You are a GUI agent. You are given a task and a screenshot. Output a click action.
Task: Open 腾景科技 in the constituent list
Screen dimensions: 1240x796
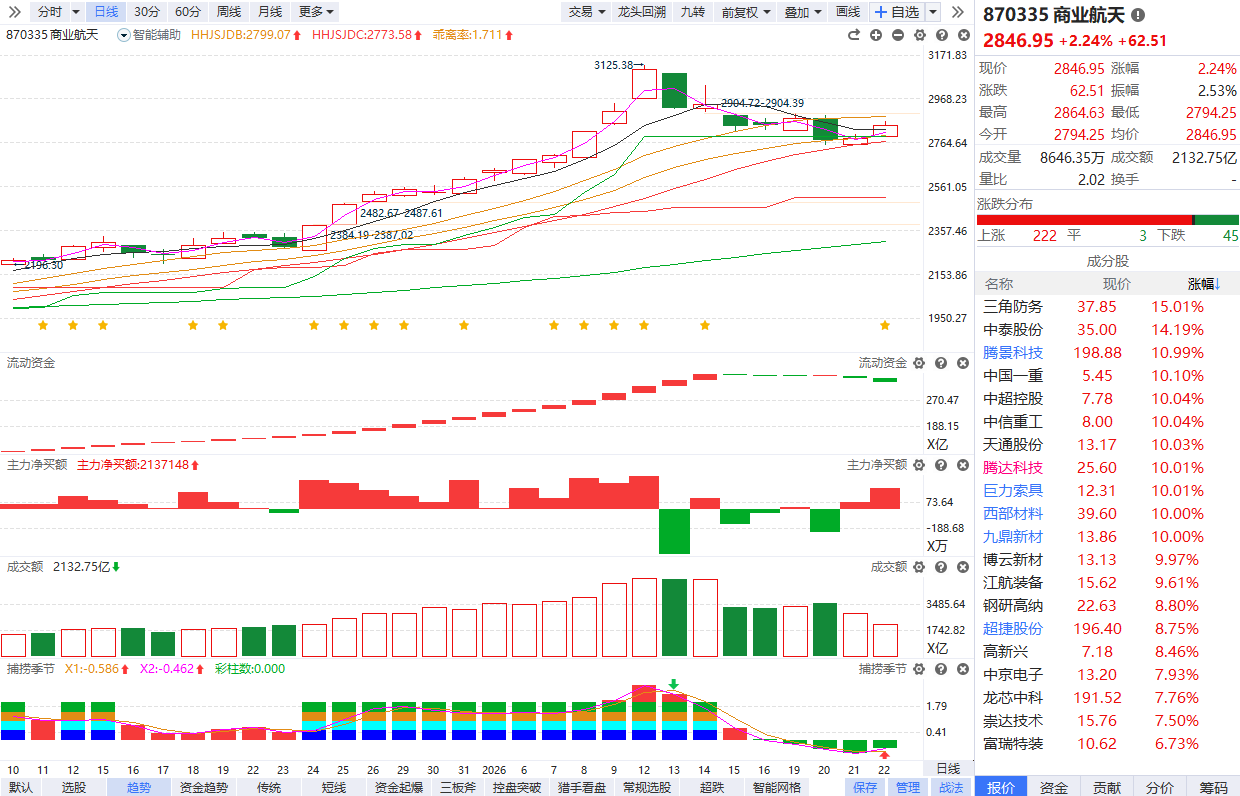pyautogui.click(x=1013, y=353)
